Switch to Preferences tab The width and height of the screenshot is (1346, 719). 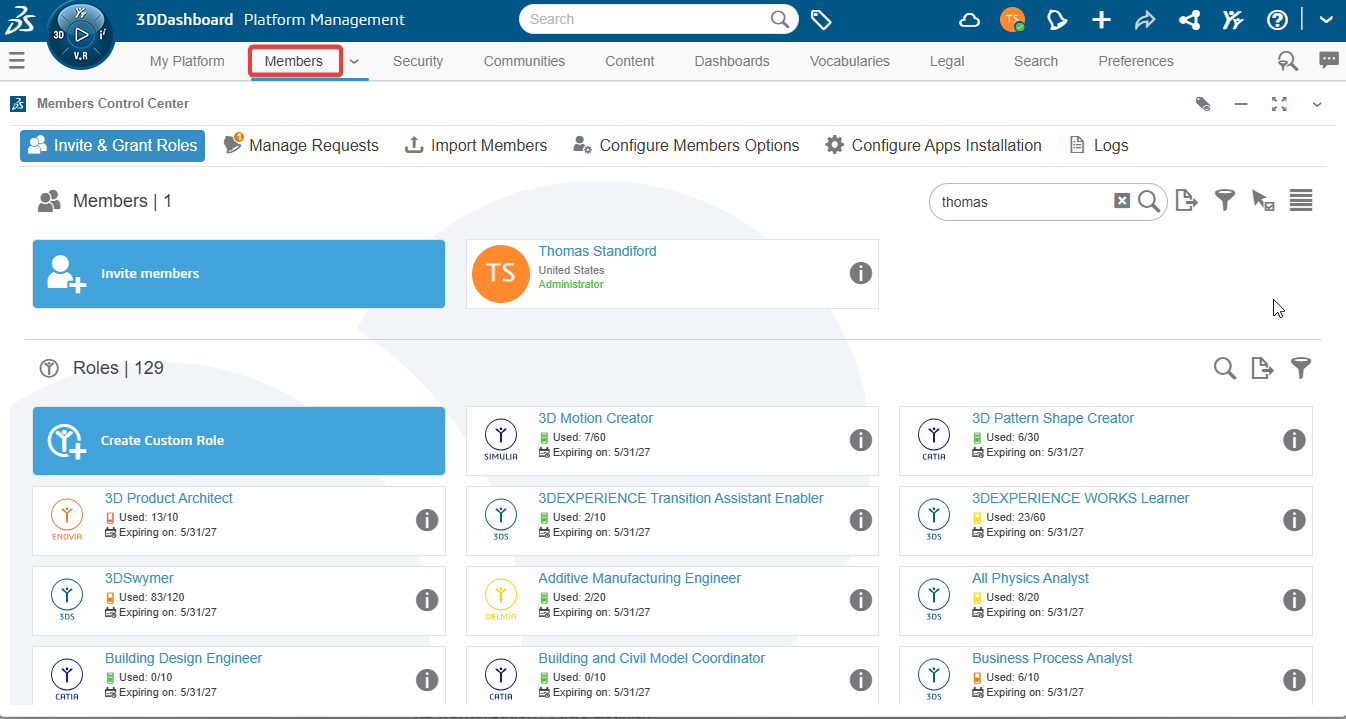[1136, 61]
